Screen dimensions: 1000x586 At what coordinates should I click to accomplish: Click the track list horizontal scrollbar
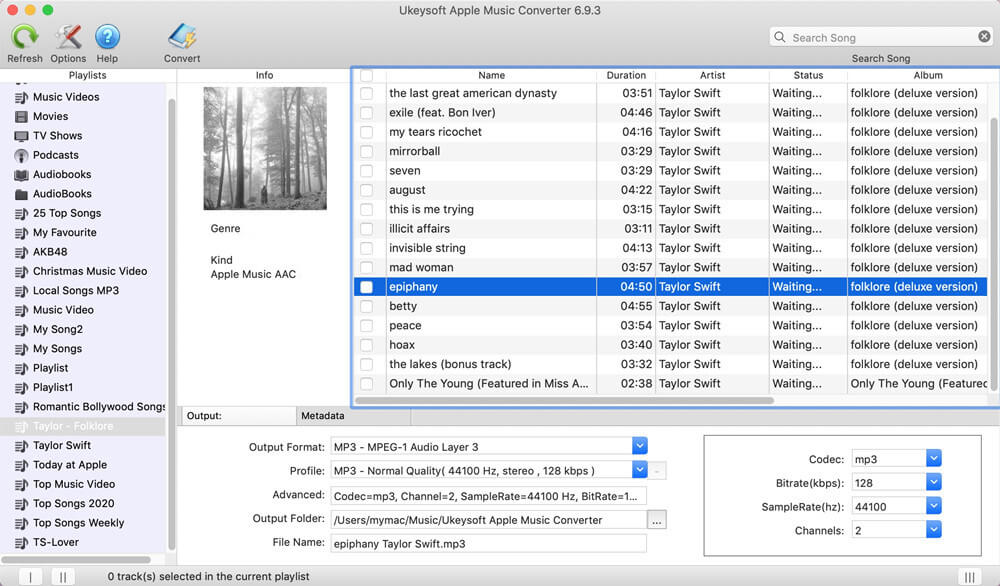[564, 401]
